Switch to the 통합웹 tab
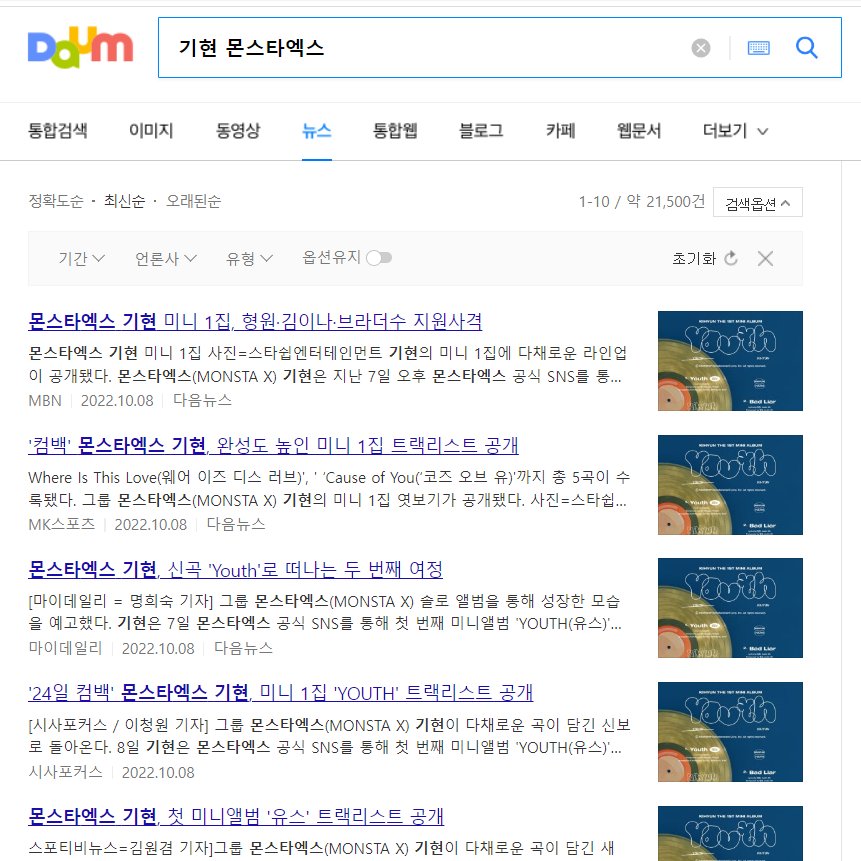 [x=395, y=131]
